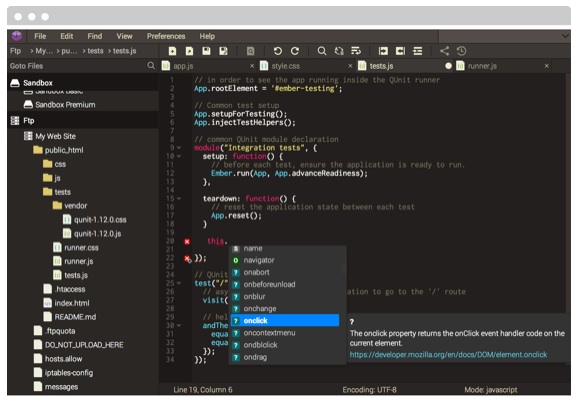Collapse code fold arrow on line 15

179,199
